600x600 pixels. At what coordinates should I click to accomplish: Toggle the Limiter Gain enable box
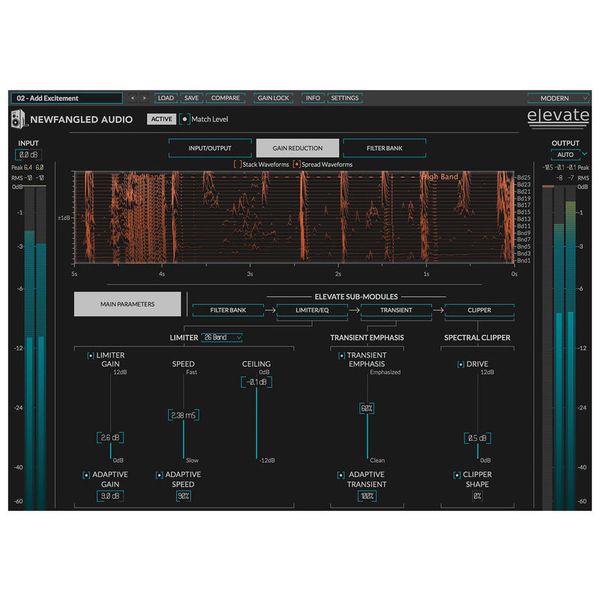[91, 355]
